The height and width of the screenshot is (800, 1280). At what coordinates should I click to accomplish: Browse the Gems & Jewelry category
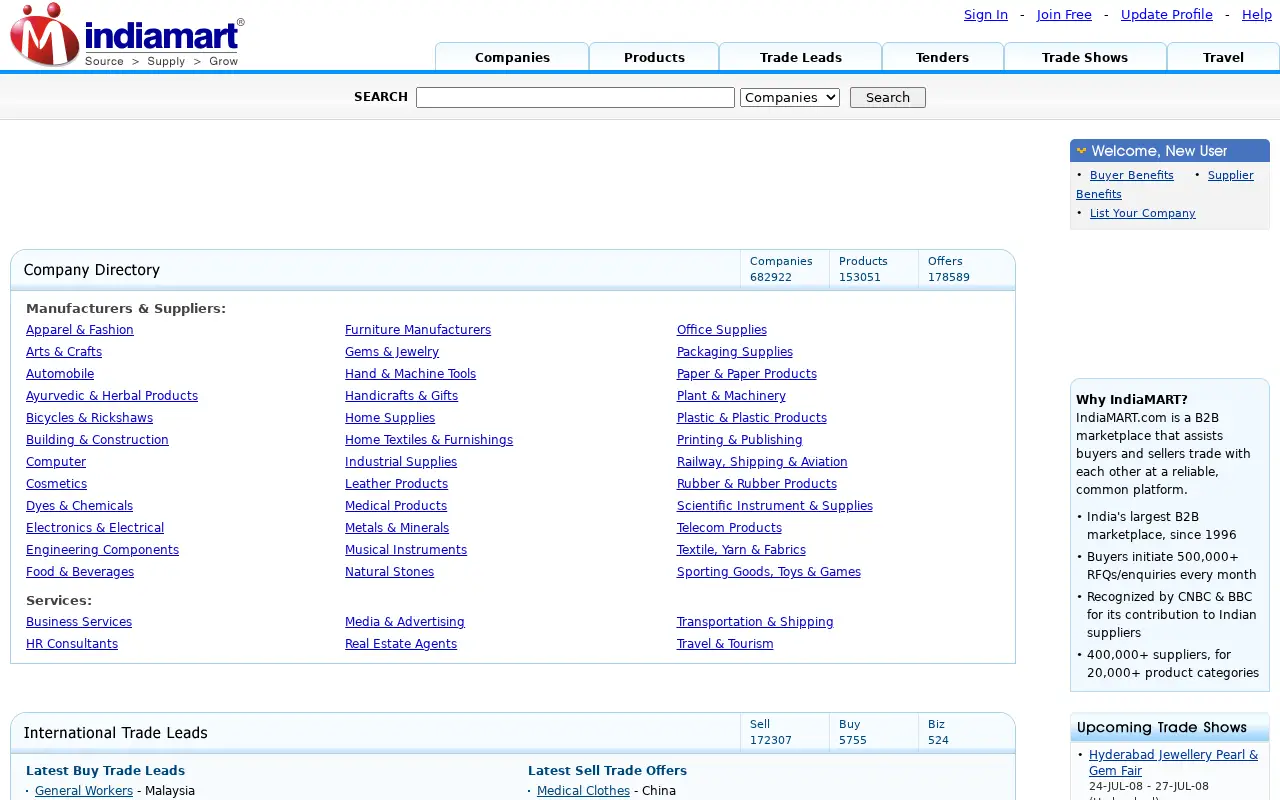(392, 352)
